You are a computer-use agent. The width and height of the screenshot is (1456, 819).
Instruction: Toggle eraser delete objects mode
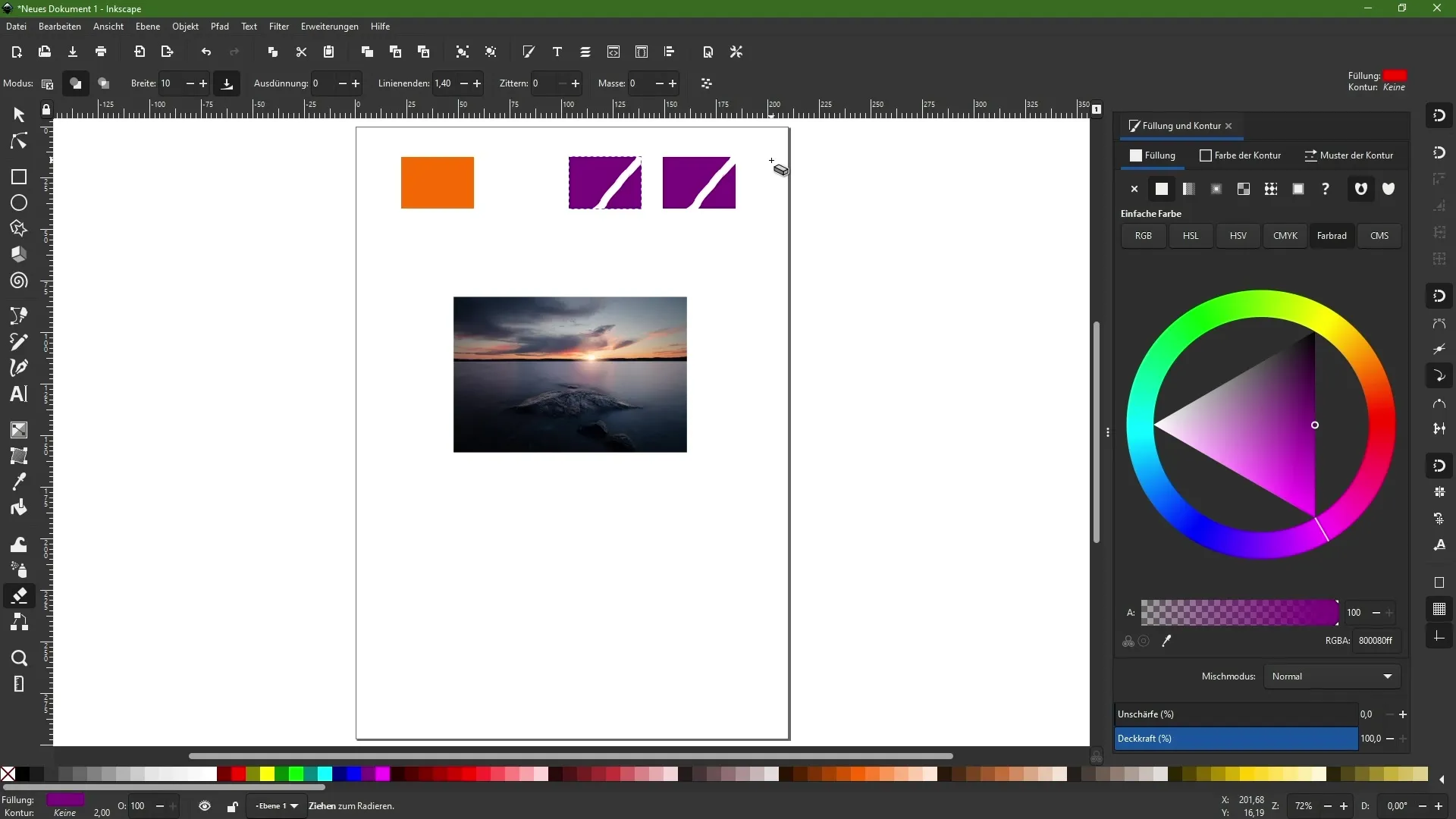point(47,83)
